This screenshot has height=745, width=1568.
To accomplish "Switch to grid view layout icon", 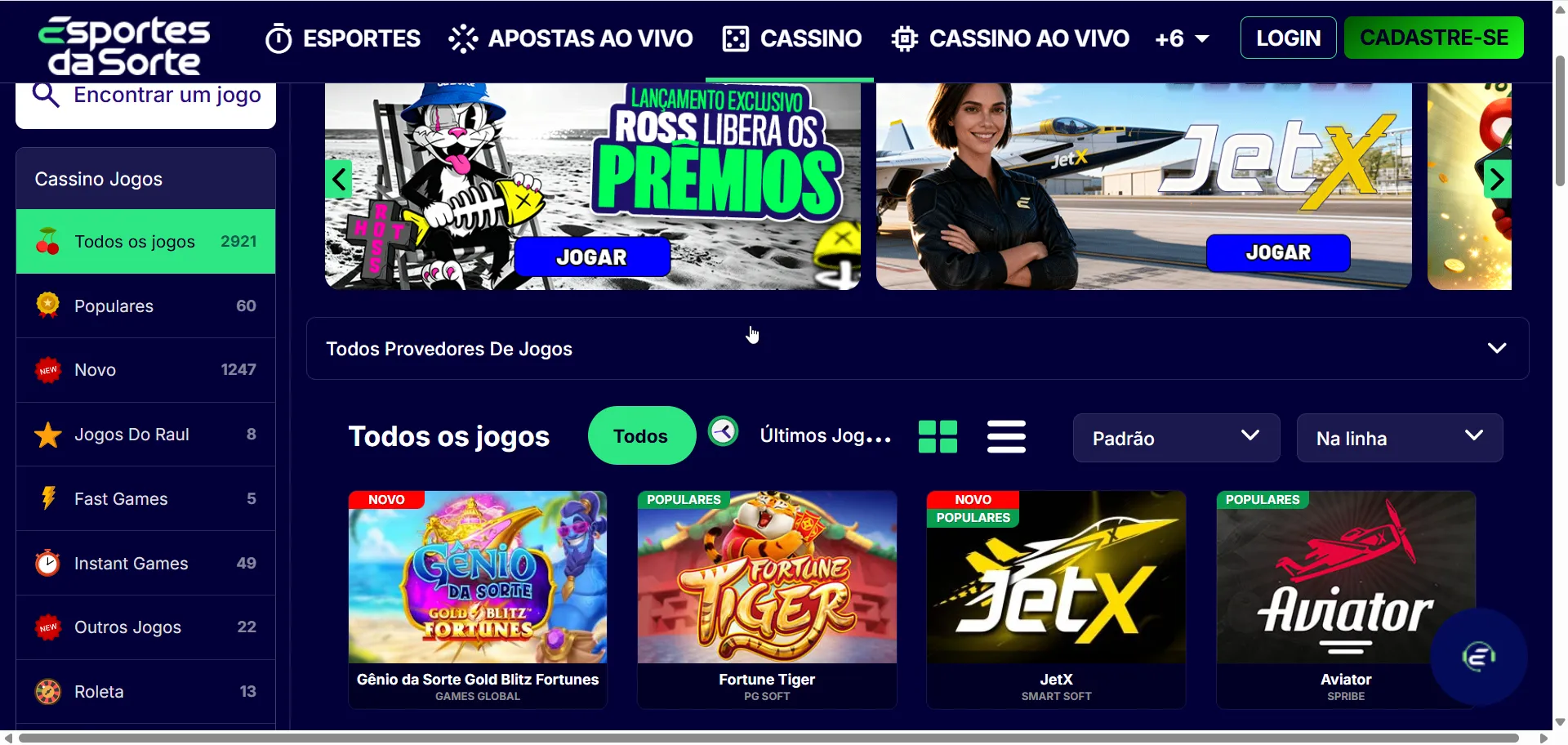I will (x=938, y=436).
